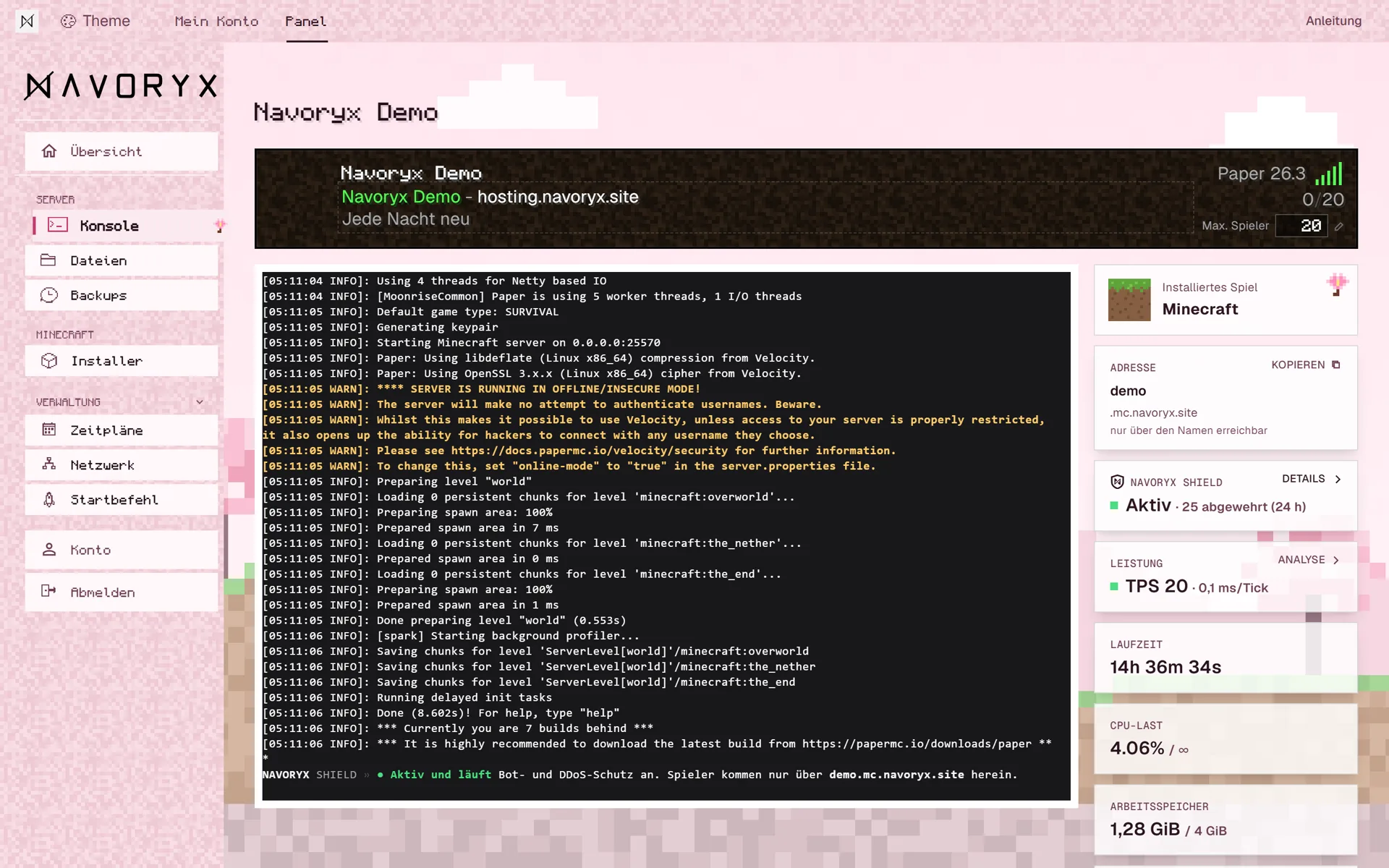Click the Arbeitsspeicher 1,28 GiB value
Viewport: 1389px width, 868px height.
[x=1145, y=829]
